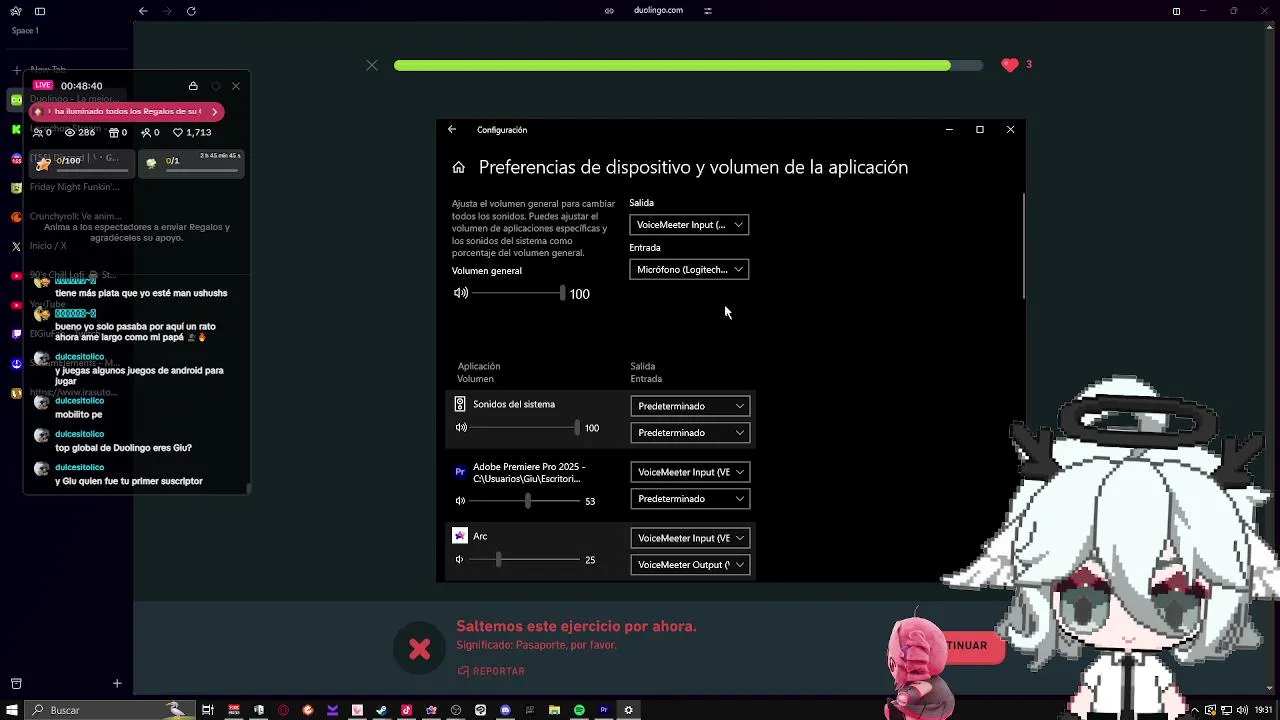This screenshot has width=1280, height=720.
Task: Mute Adobe Premiere Pro volume speaker icon
Action: 460,501
